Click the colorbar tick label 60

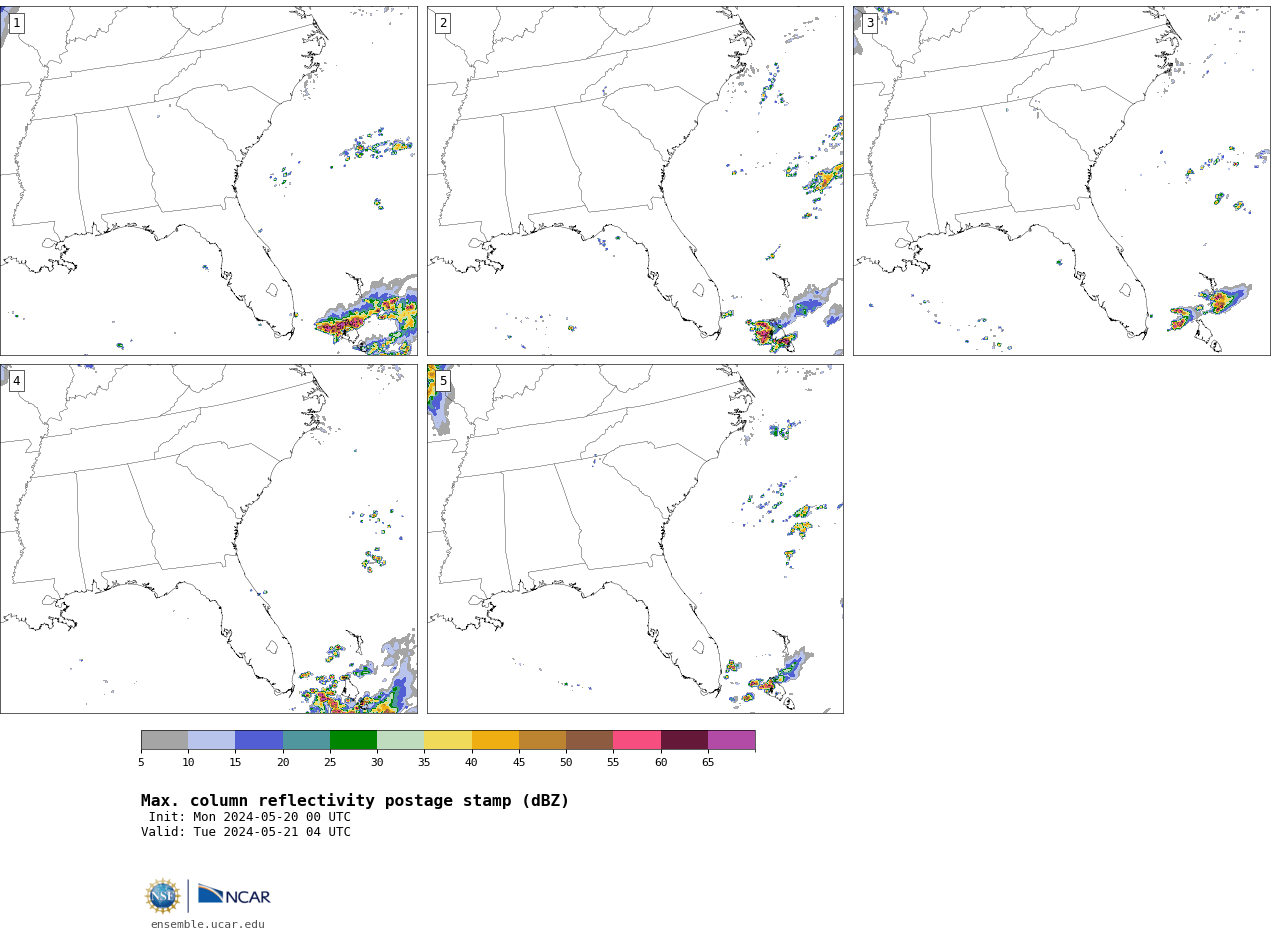click(x=661, y=763)
